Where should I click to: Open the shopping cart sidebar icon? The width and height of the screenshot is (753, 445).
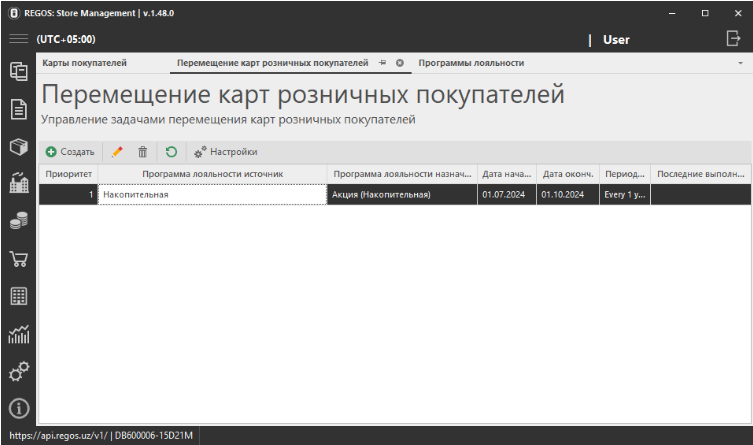(x=18, y=259)
